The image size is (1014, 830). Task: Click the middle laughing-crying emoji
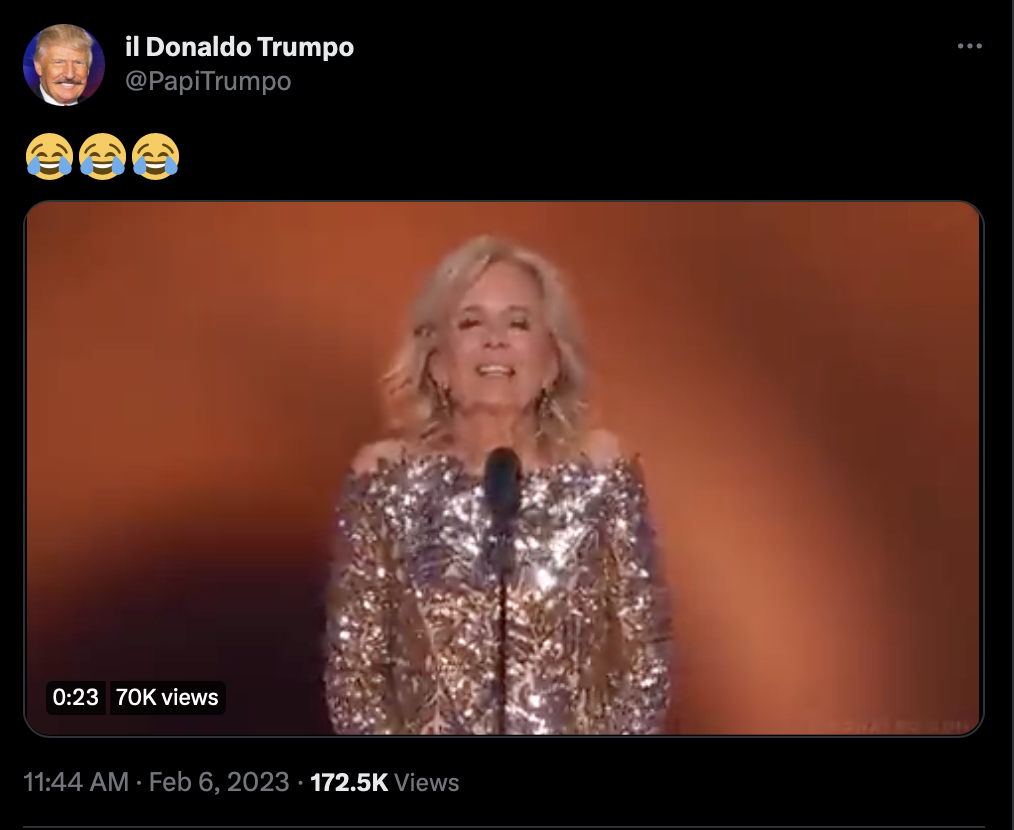coord(102,157)
